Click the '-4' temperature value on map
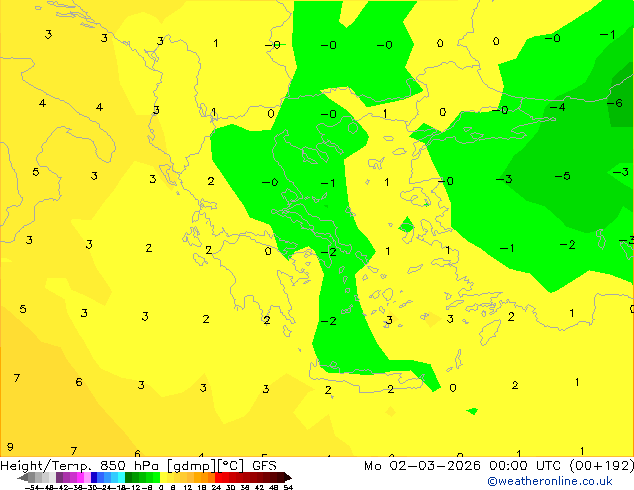This screenshot has width=634, height=490. click(557, 107)
